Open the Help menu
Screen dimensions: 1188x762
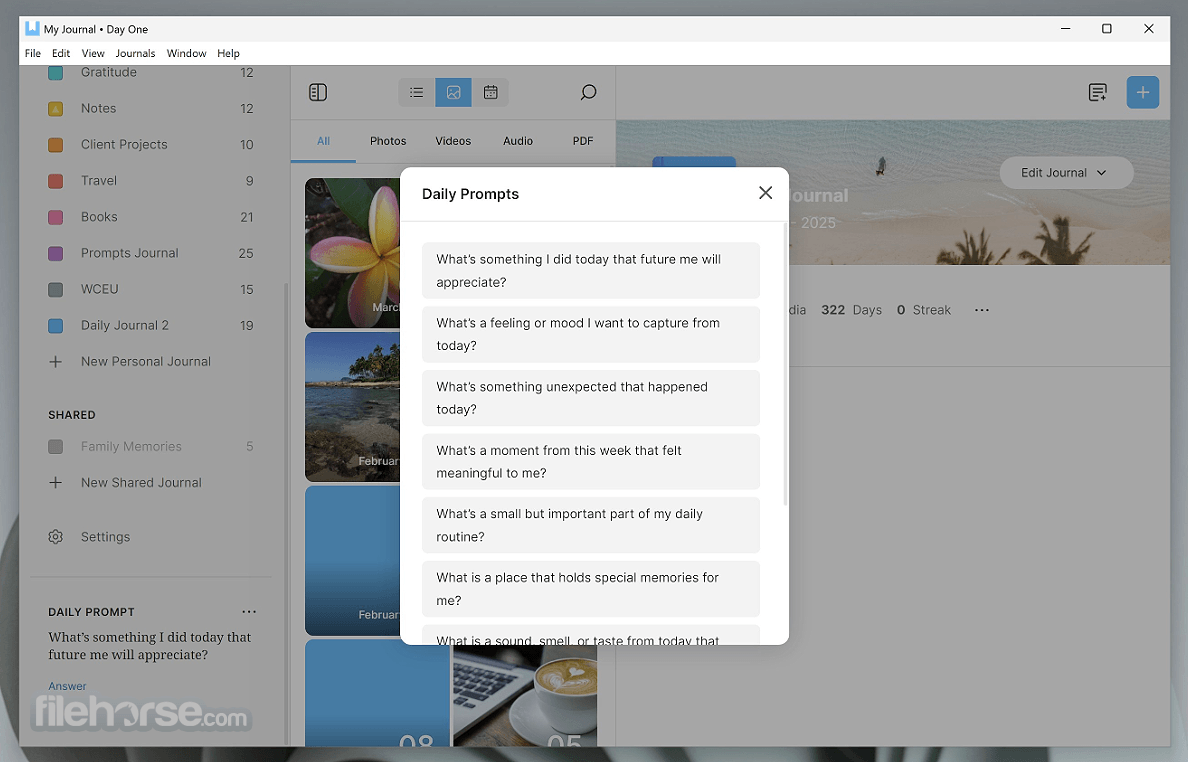[228, 53]
